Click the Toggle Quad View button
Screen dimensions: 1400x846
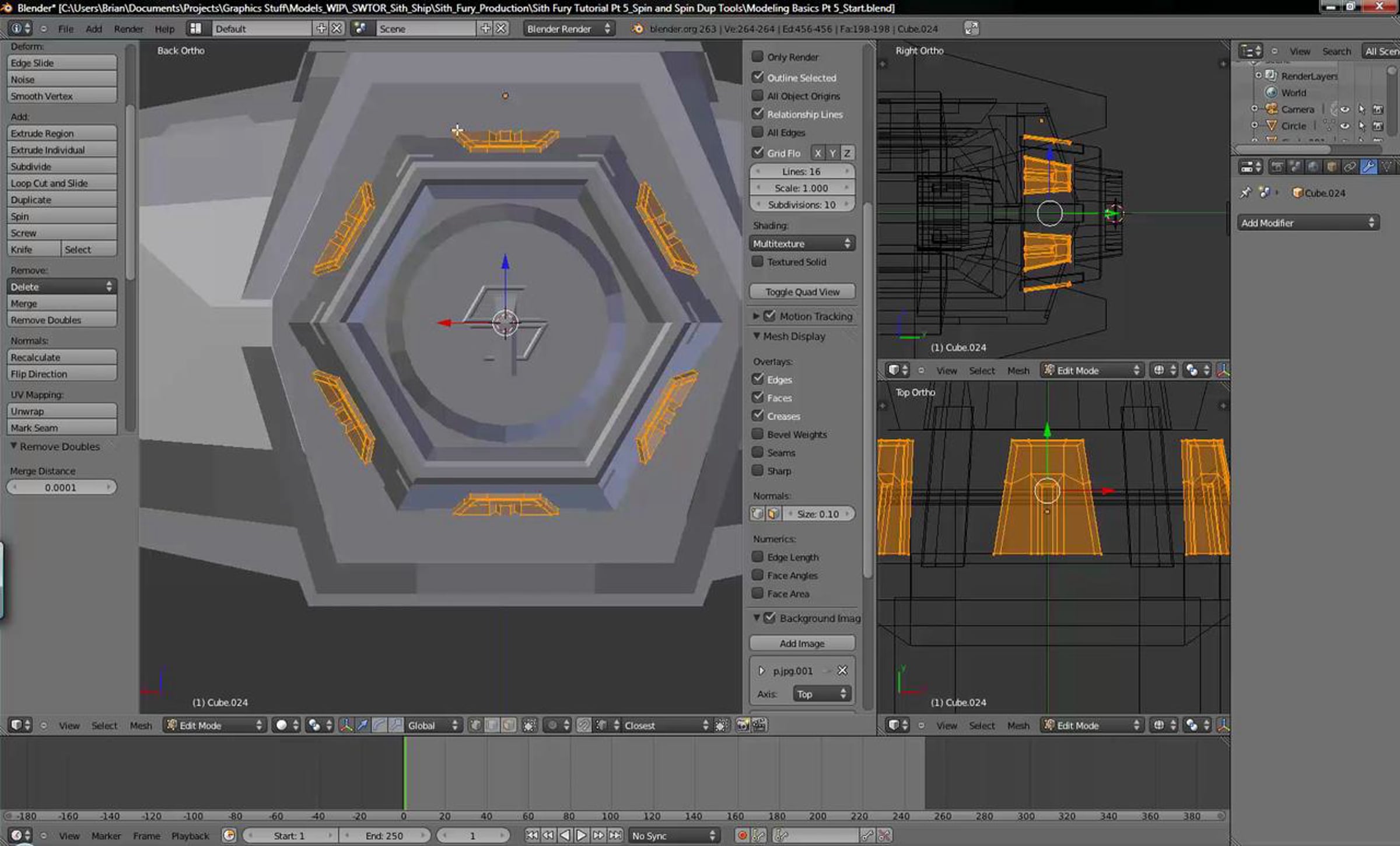click(x=801, y=292)
